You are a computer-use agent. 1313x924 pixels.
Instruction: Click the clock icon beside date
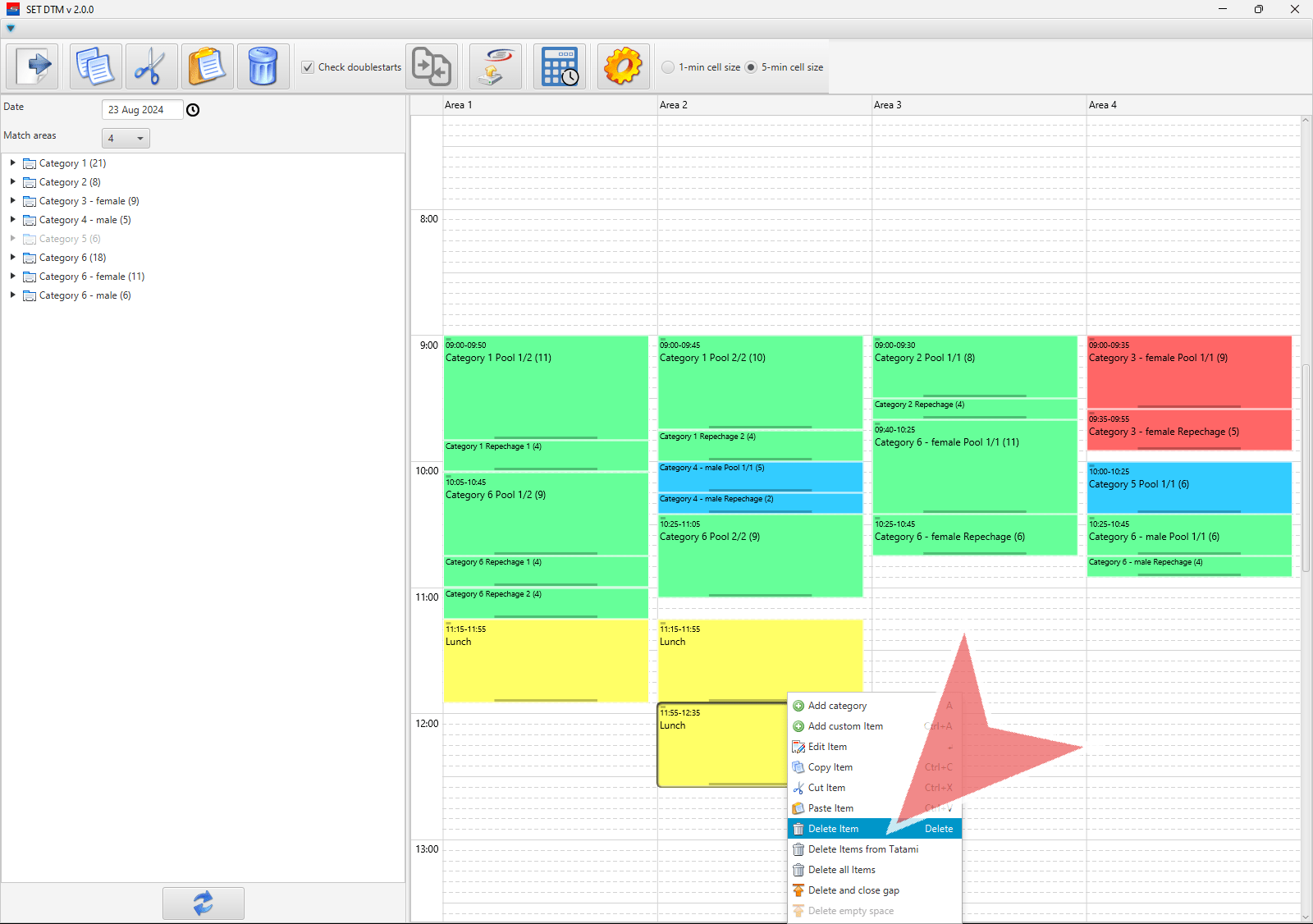[193, 110]
